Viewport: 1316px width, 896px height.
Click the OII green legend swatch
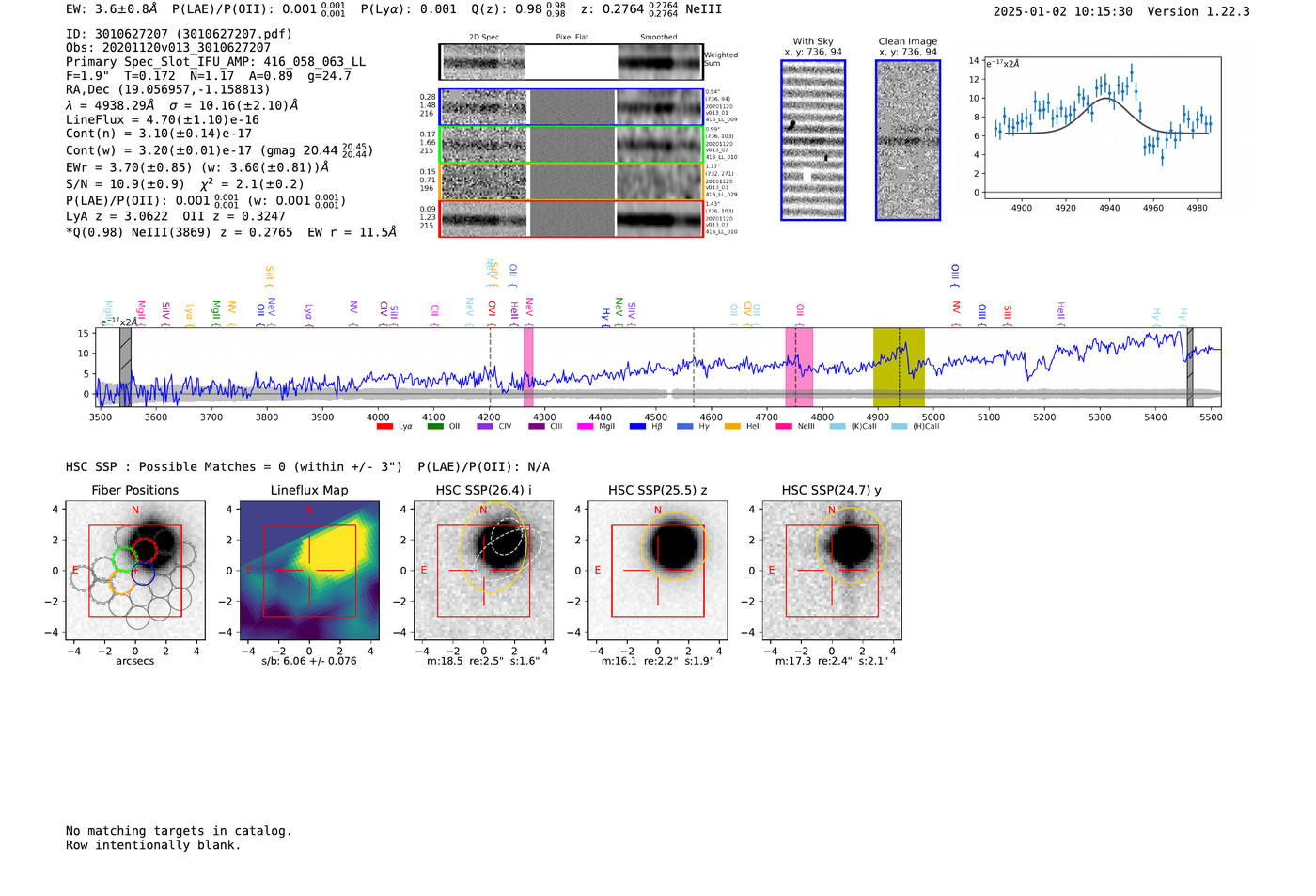coord(435,427)
